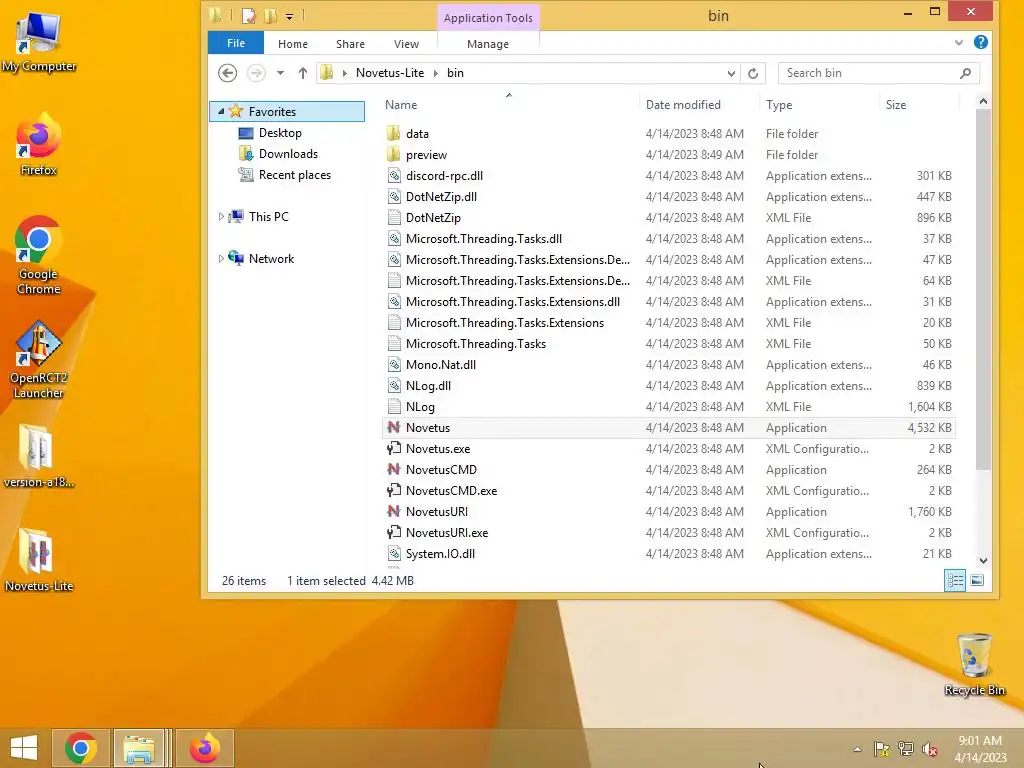Expand the This PC tree node
Image resolution: width=1024 pixels, height=768 pixels.
[x=221, y=217]
